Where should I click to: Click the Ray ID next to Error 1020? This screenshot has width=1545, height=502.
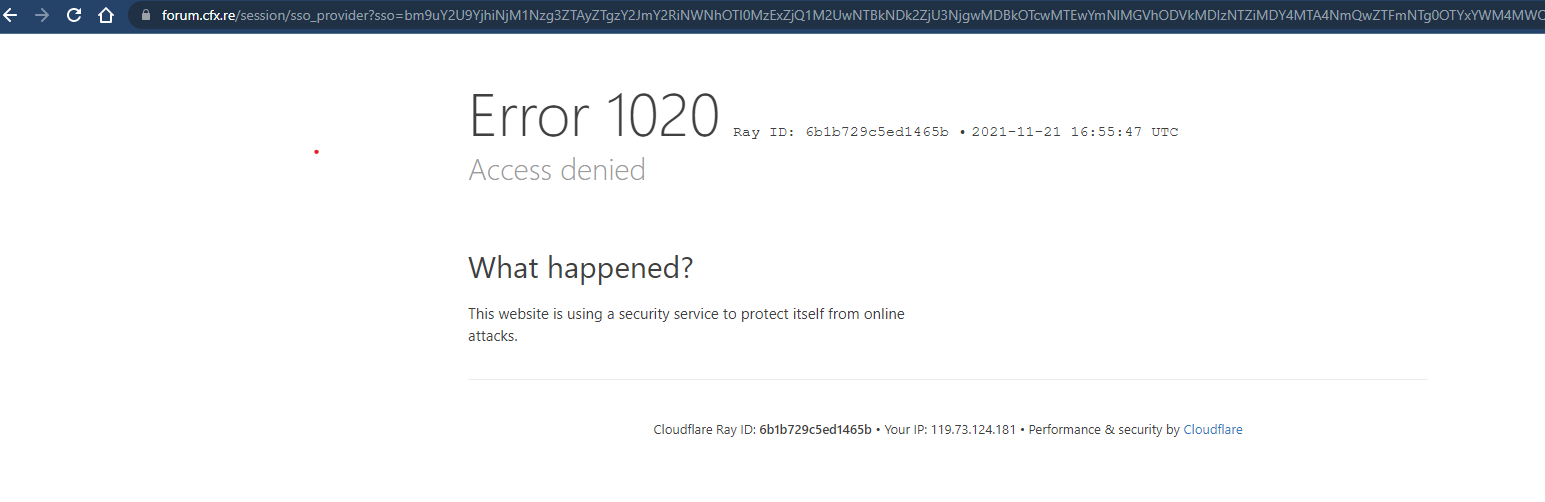[x=840, y=132]
